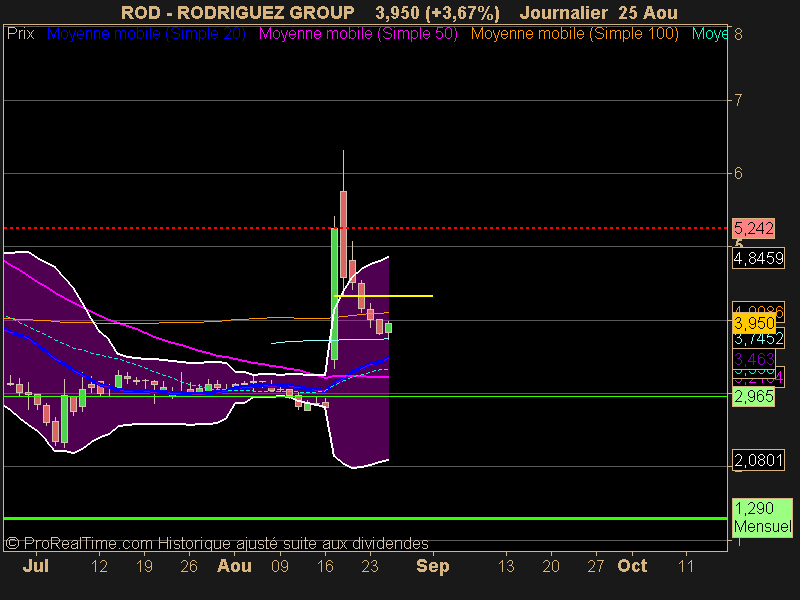Click the 2,0801 lower band value
800x600 pixels.
pos(758,460)
